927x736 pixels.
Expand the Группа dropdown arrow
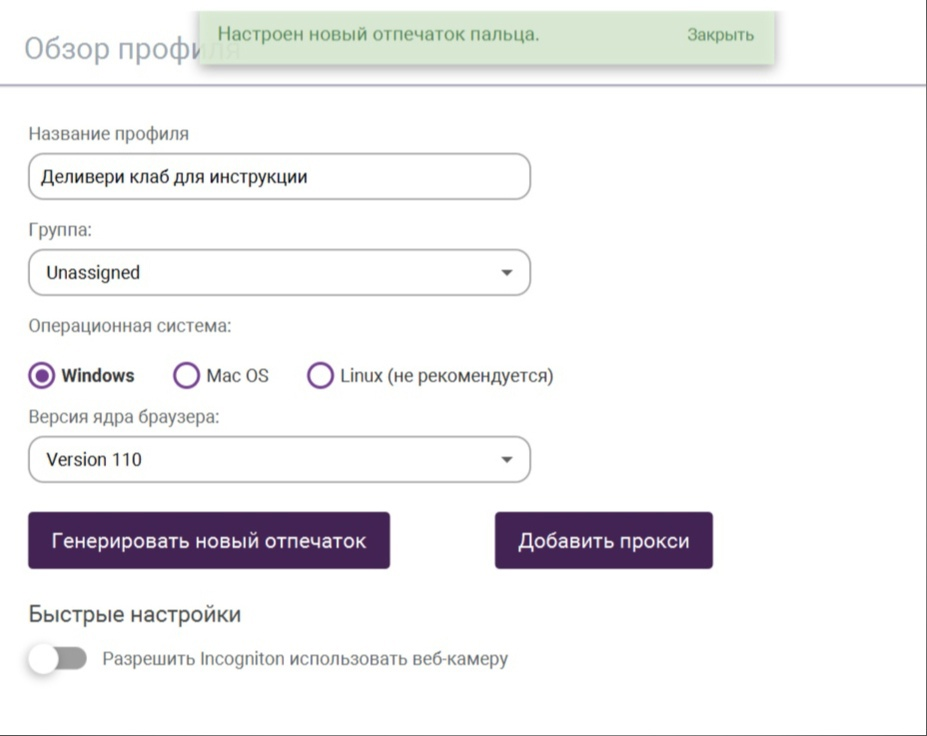pos(507,273)
